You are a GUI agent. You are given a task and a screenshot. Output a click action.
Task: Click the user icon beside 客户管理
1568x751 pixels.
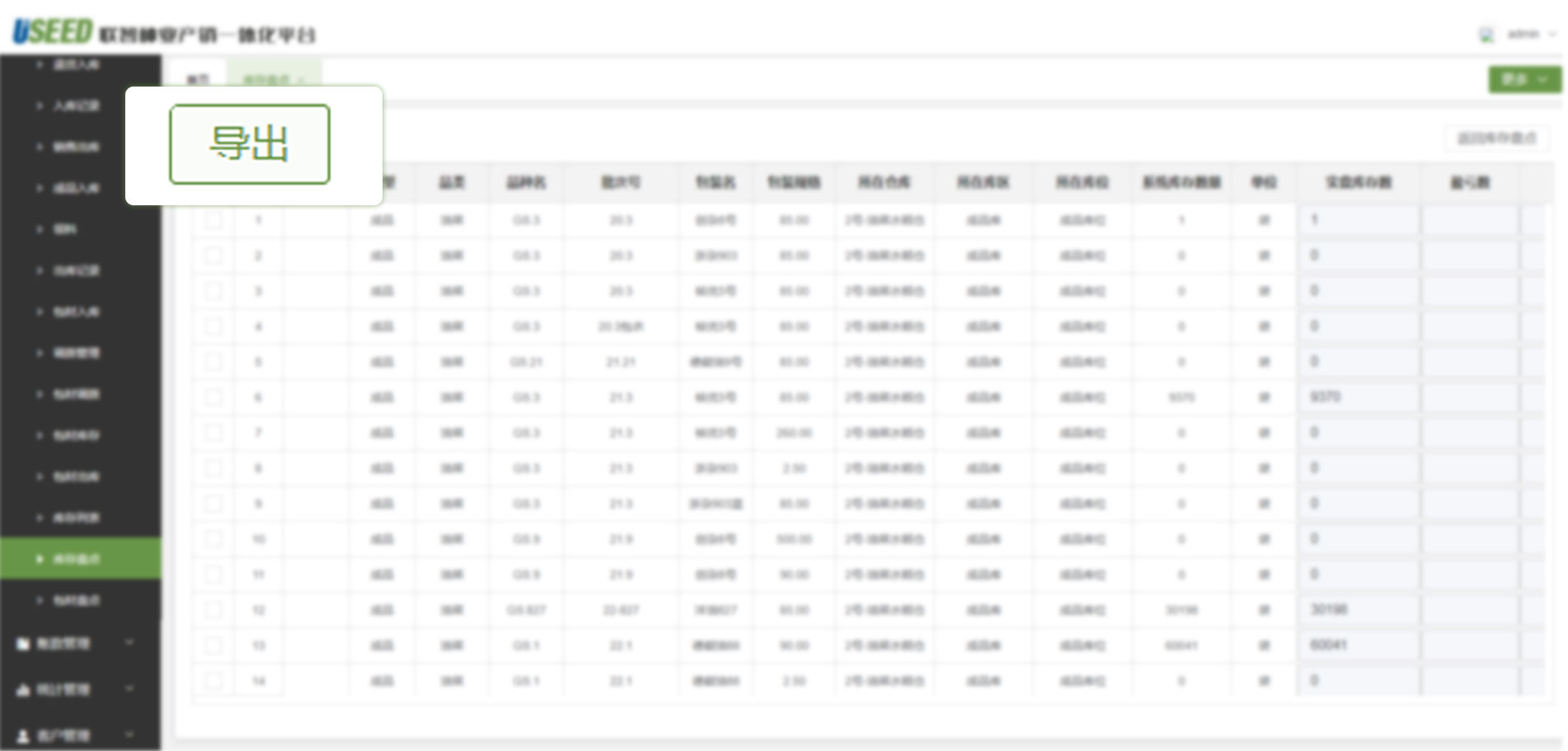(23, 735)
